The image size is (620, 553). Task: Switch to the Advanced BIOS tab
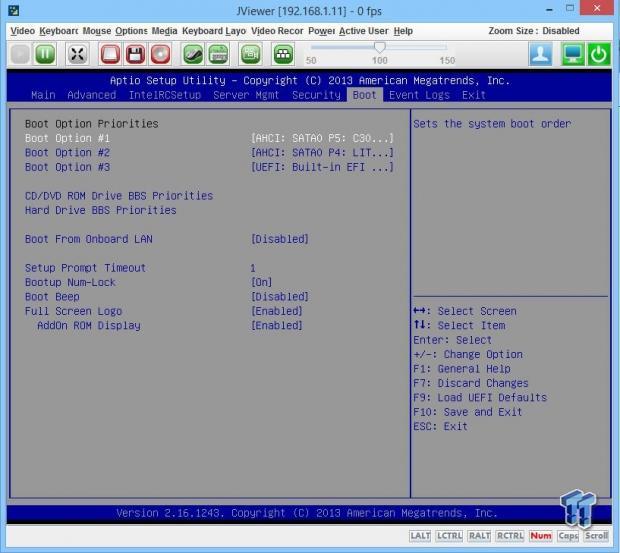coord(92,95)
